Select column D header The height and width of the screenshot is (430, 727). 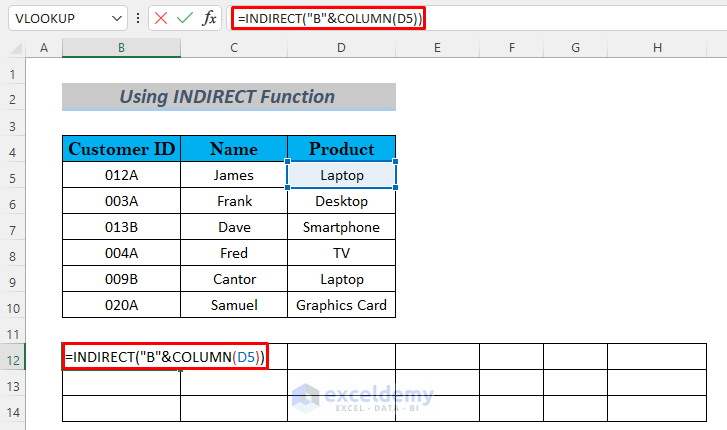[x=341, y=48]
